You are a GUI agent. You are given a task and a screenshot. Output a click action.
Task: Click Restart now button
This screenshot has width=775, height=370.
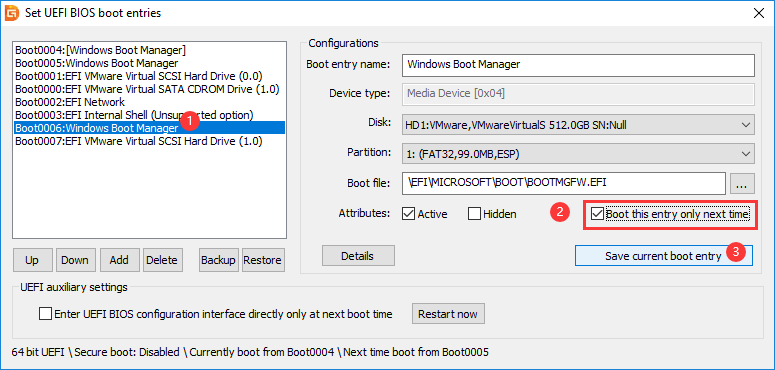(448, 314)
